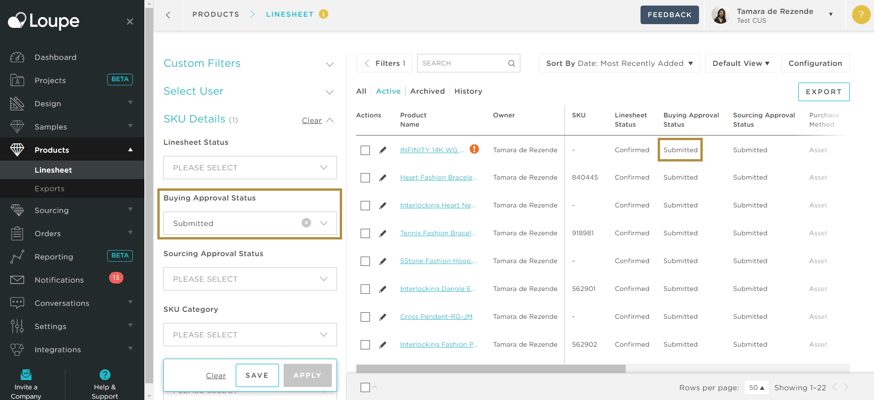
Task: Switch to the All tab
Action: (x=361, y=91)
